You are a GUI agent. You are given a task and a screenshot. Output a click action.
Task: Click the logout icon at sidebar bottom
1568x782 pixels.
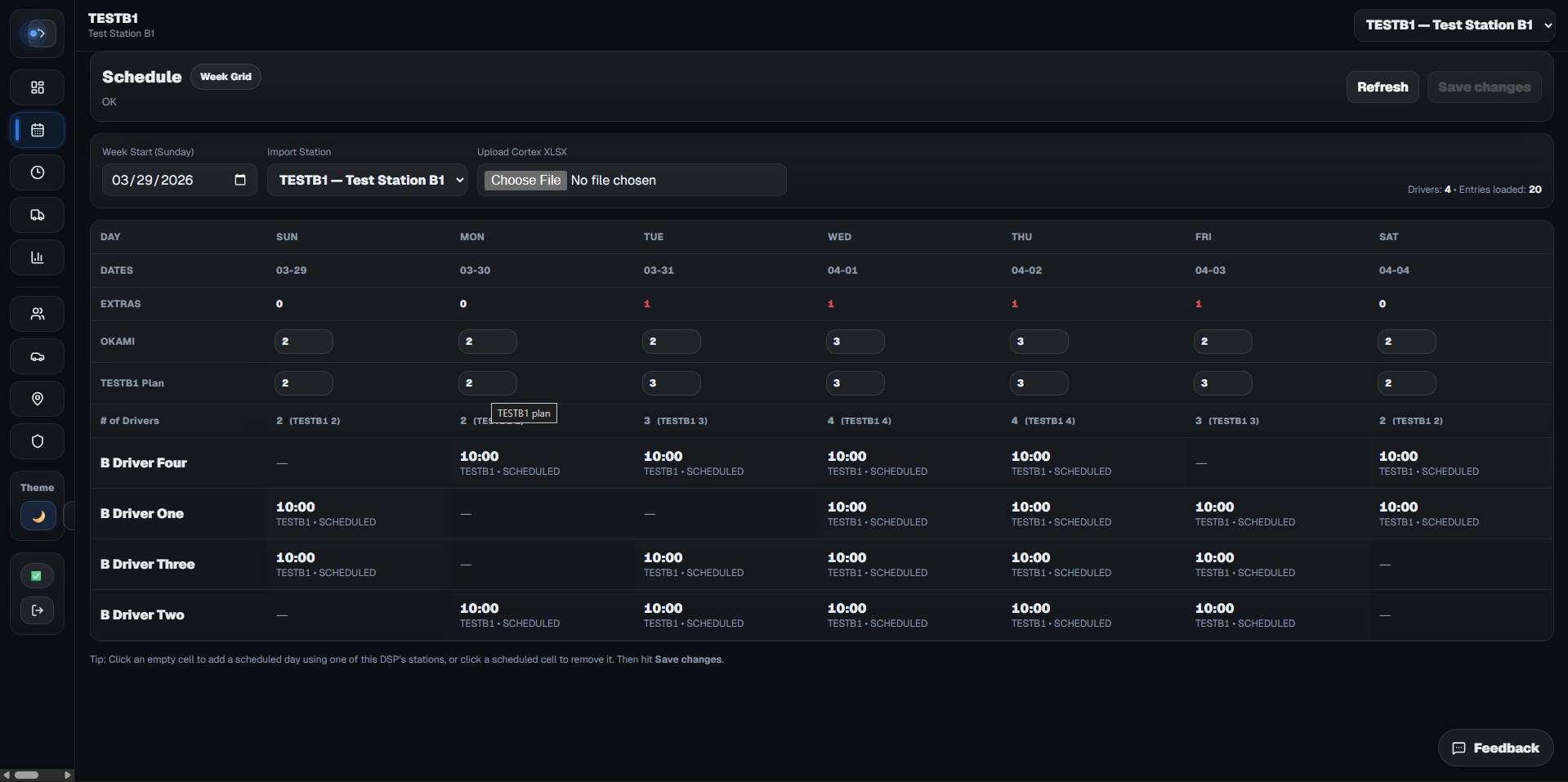[x=37, y=610]
